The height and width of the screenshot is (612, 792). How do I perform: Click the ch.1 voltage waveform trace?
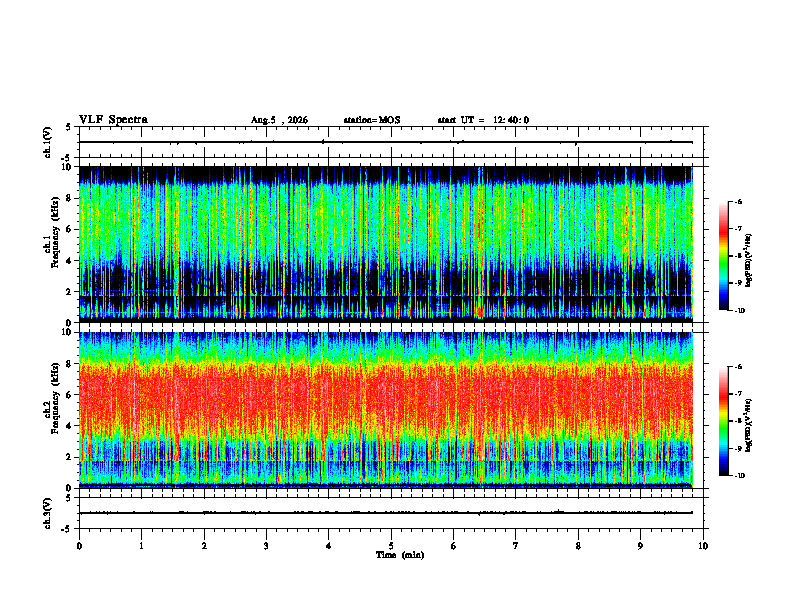pyautogui.click(x=386, y=142)
